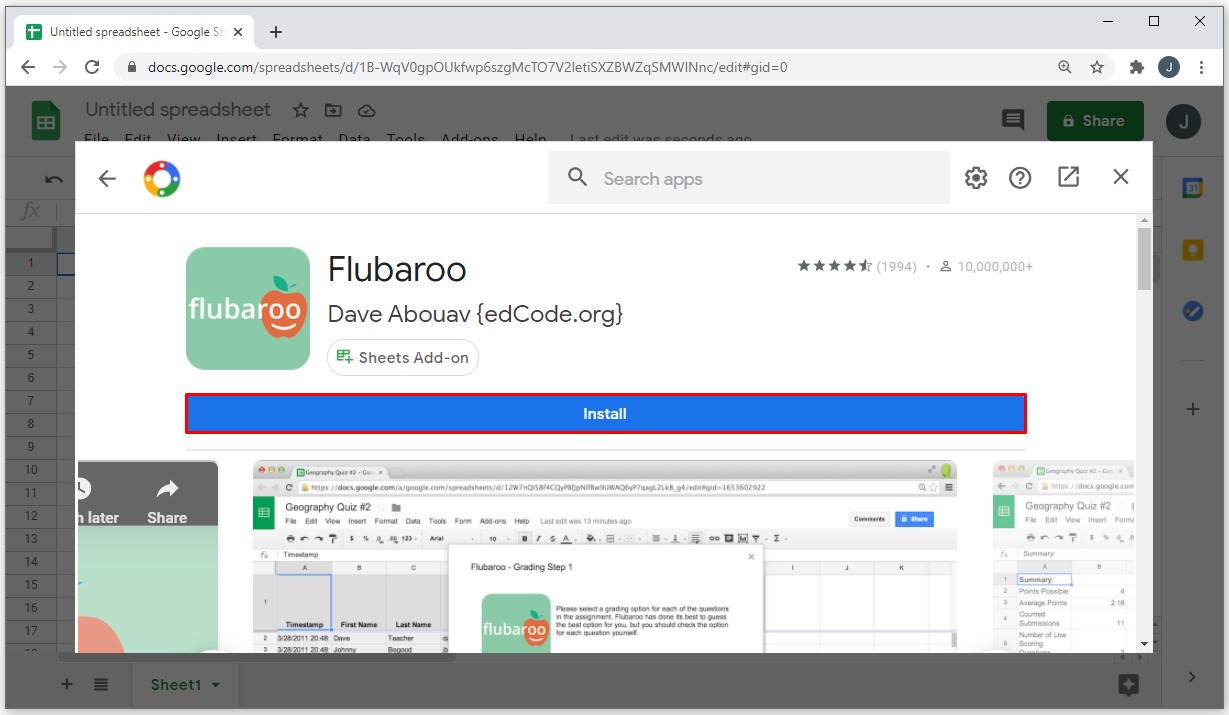Bookmark this page with star icon
Viewport: 1229px width, 715px height.
[1097, 67]
